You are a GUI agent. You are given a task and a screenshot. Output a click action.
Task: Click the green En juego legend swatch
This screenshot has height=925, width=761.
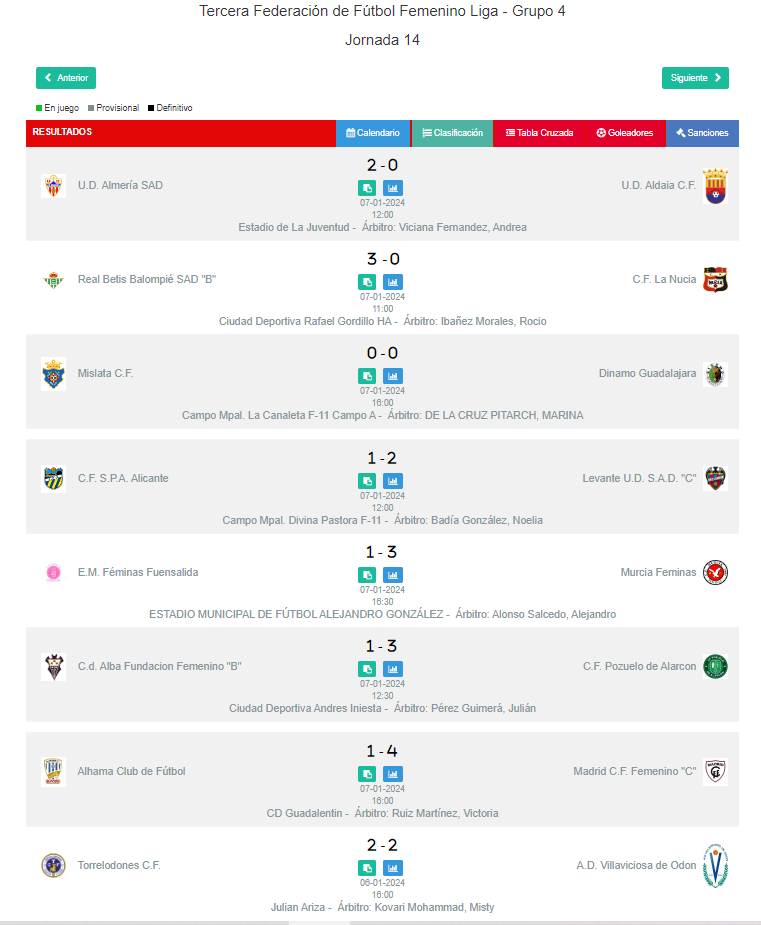[x=39, y=108]
